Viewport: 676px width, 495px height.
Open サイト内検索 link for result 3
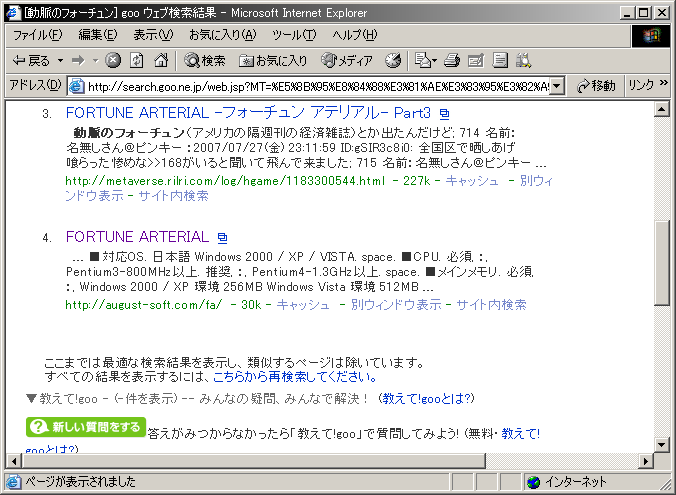tap(173, 196)
